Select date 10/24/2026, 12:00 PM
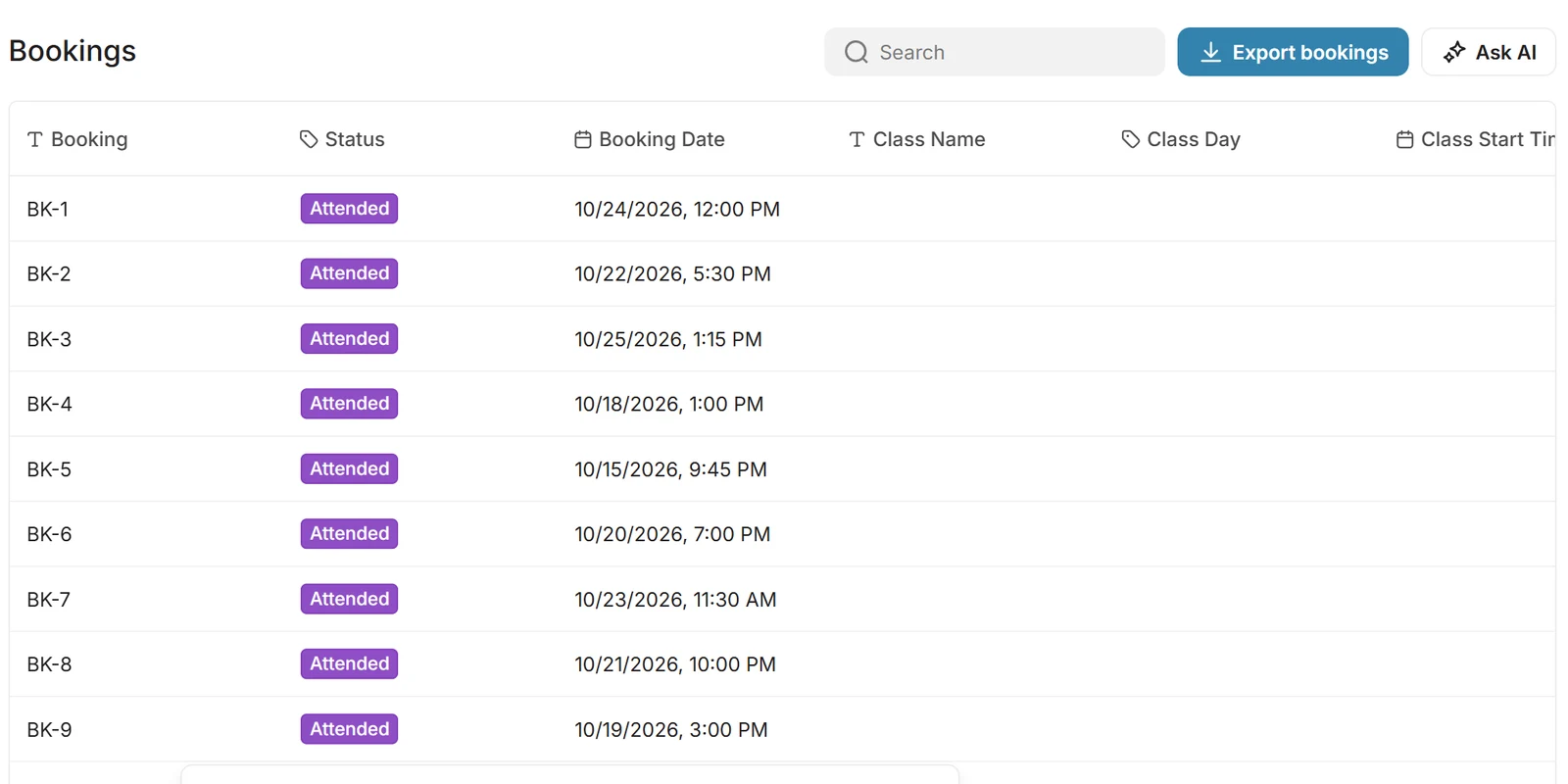 tap(677, 209)
